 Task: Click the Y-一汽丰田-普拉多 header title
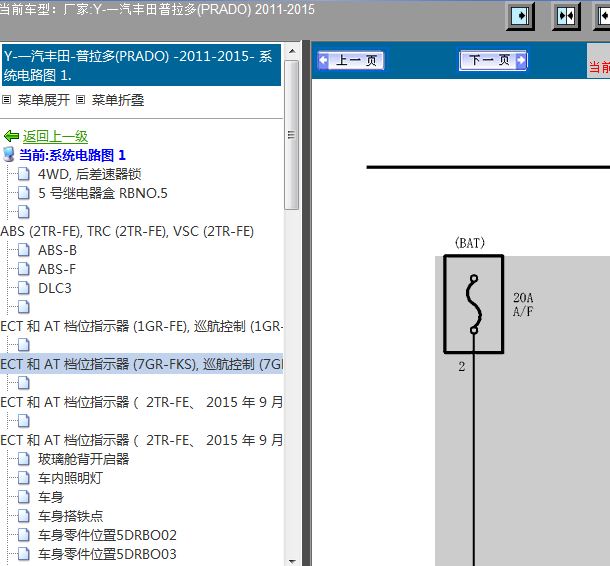[142, 65]
